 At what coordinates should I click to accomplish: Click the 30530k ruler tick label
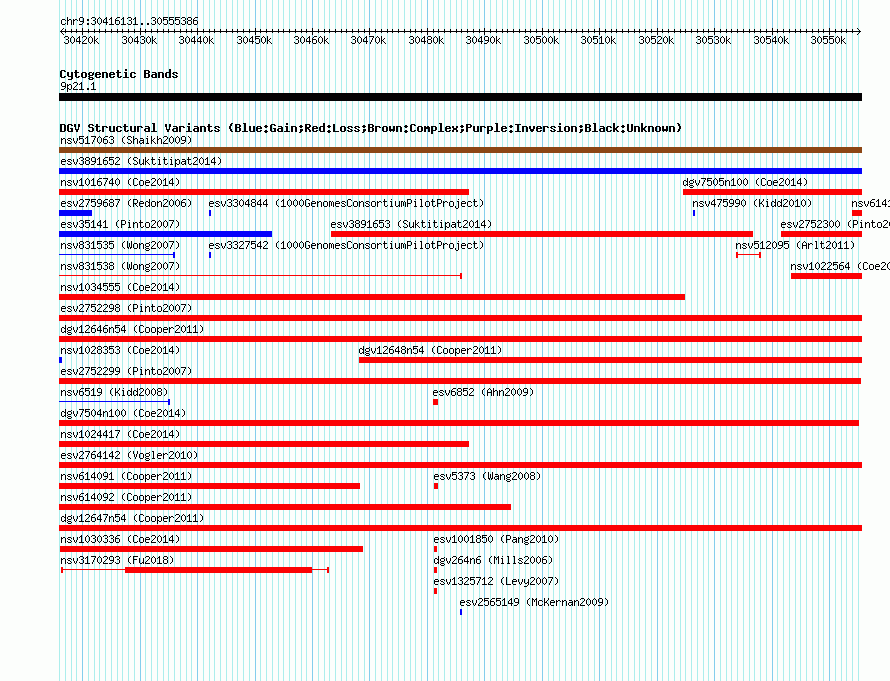(x=713, y=40)
